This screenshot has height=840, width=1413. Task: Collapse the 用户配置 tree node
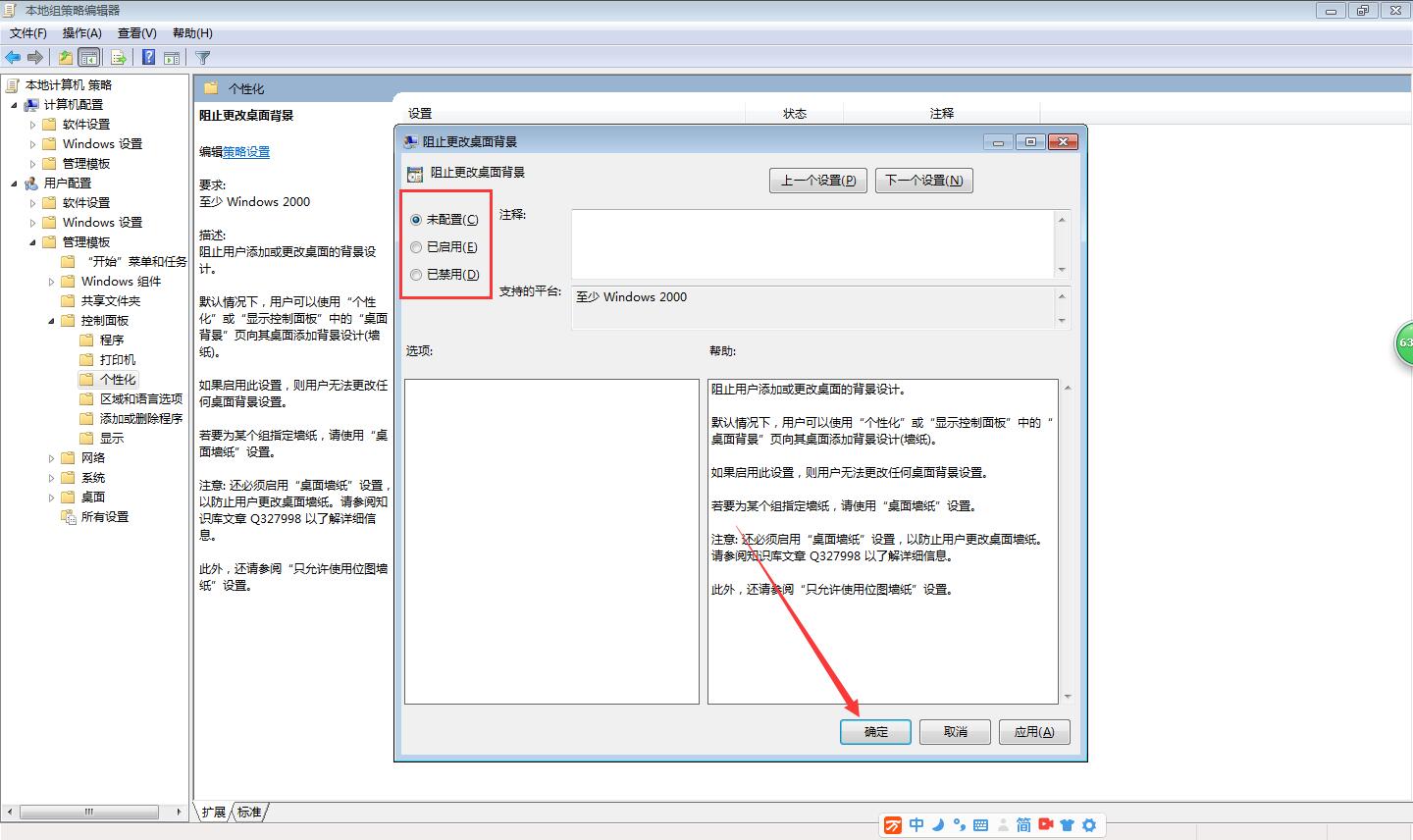coord(14,184)
